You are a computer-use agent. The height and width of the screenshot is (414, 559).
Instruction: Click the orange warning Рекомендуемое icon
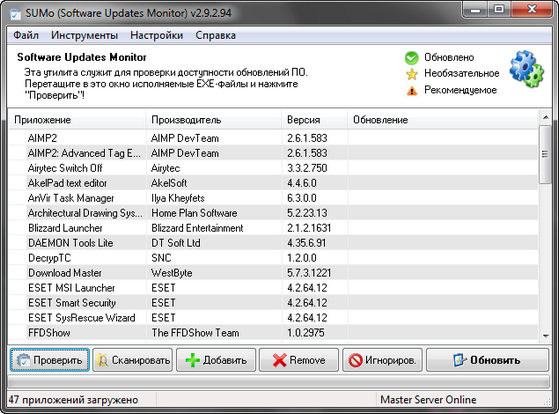coord(412,91)
